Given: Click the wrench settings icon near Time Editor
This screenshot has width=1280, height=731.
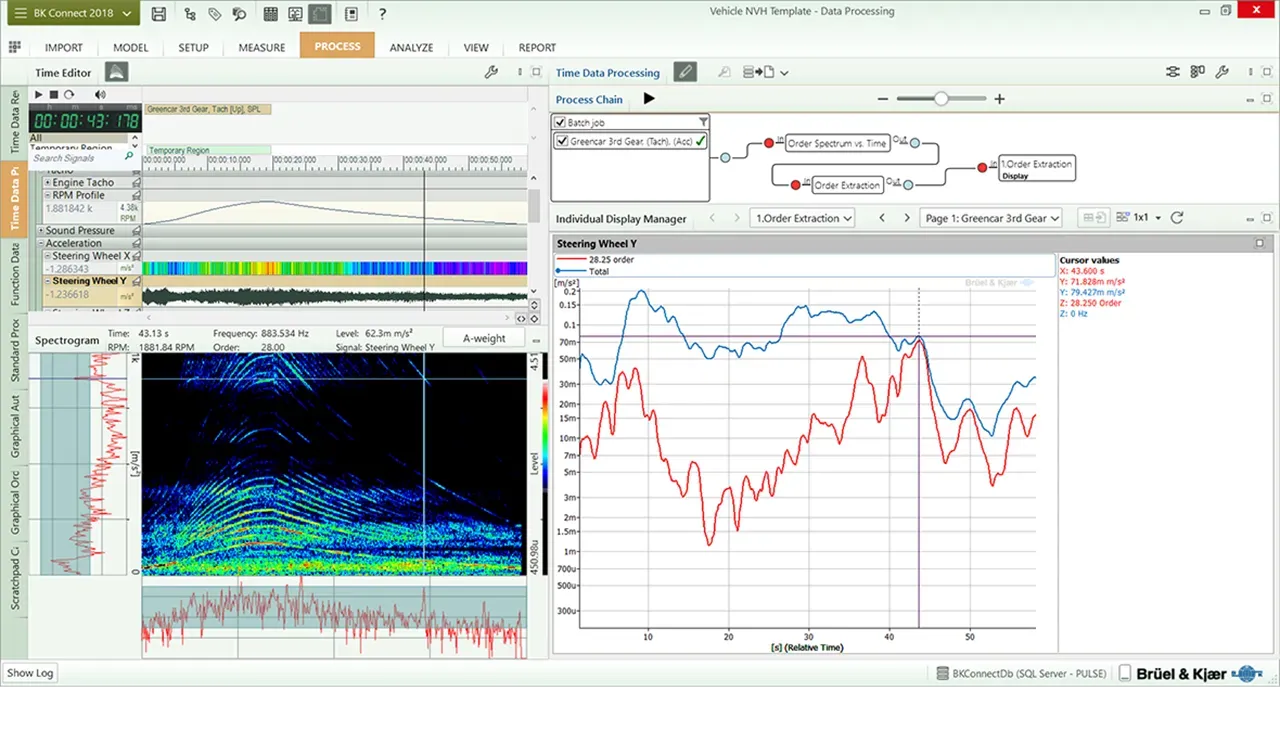Looking at the screenshot, I should [x=491, y=72].
